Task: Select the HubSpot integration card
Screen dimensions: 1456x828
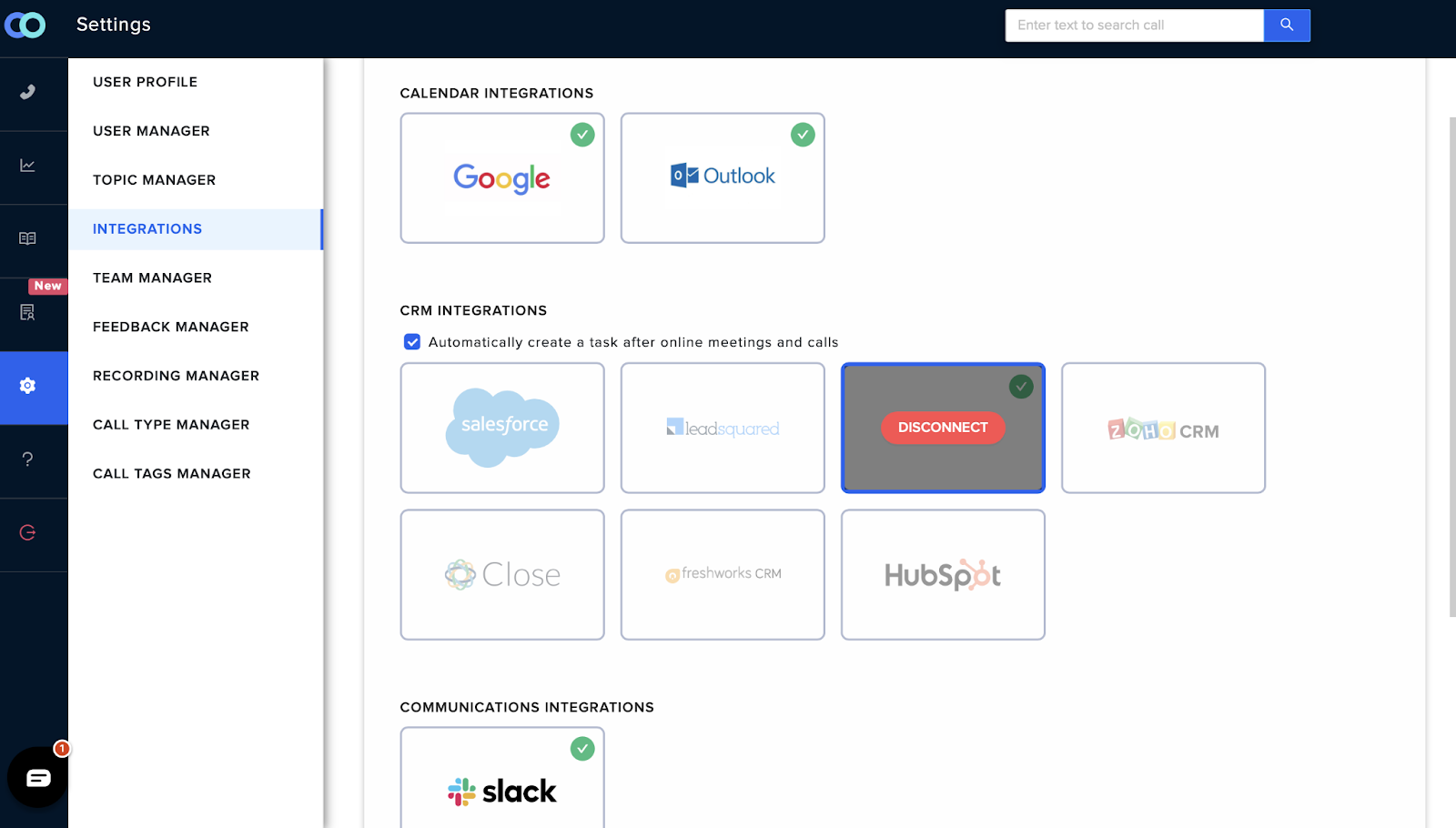Action: point(943,574)
